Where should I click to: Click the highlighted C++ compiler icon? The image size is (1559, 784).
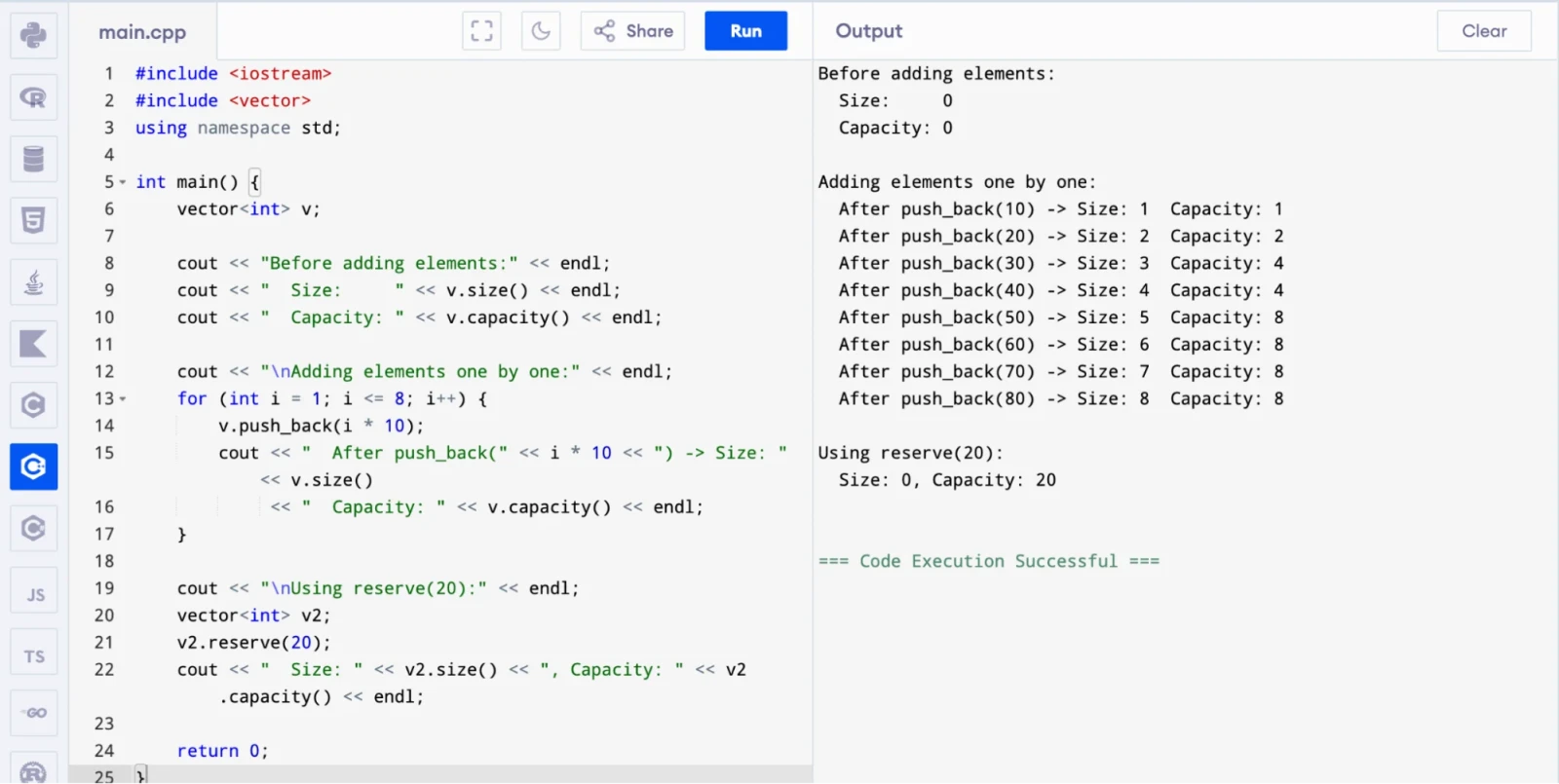pyautogui.click(x=34, y=467)
